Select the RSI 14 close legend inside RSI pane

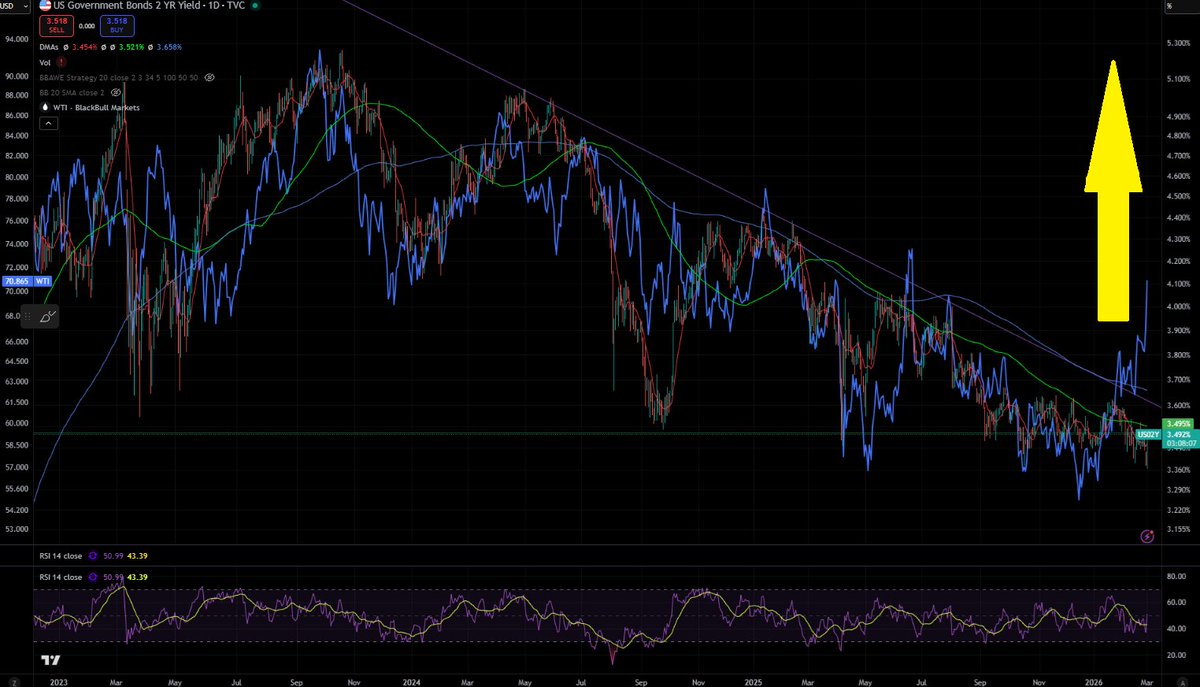tap(62, 577)
